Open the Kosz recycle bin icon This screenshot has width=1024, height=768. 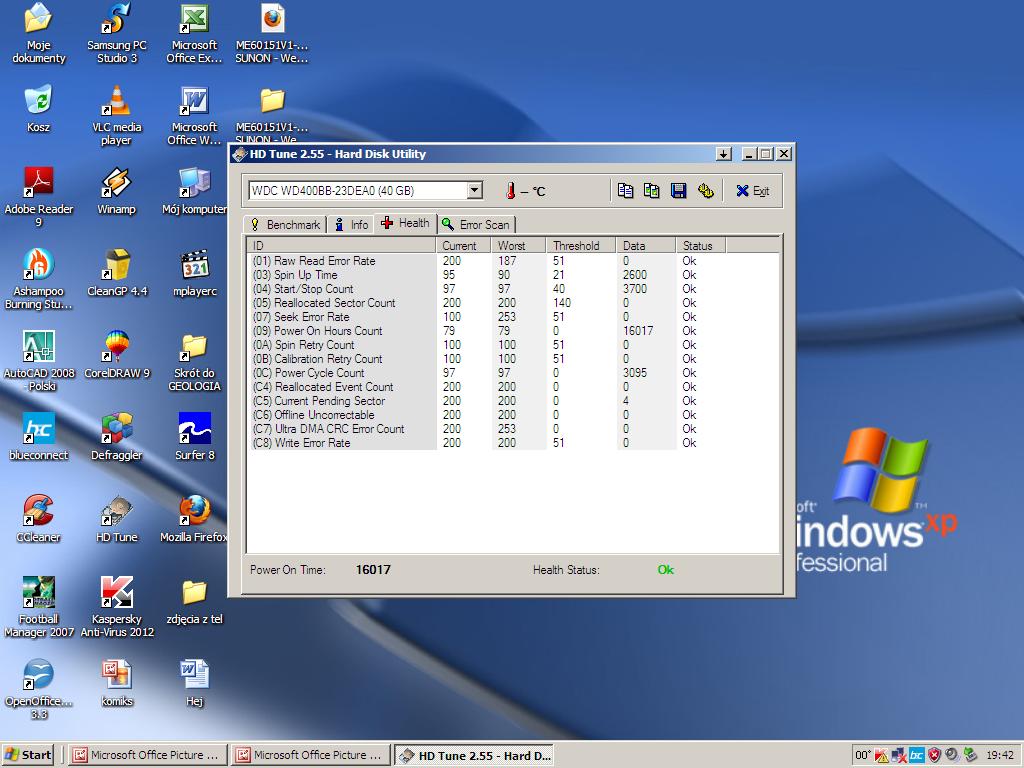pyautogui.click(x=39, y=108)
